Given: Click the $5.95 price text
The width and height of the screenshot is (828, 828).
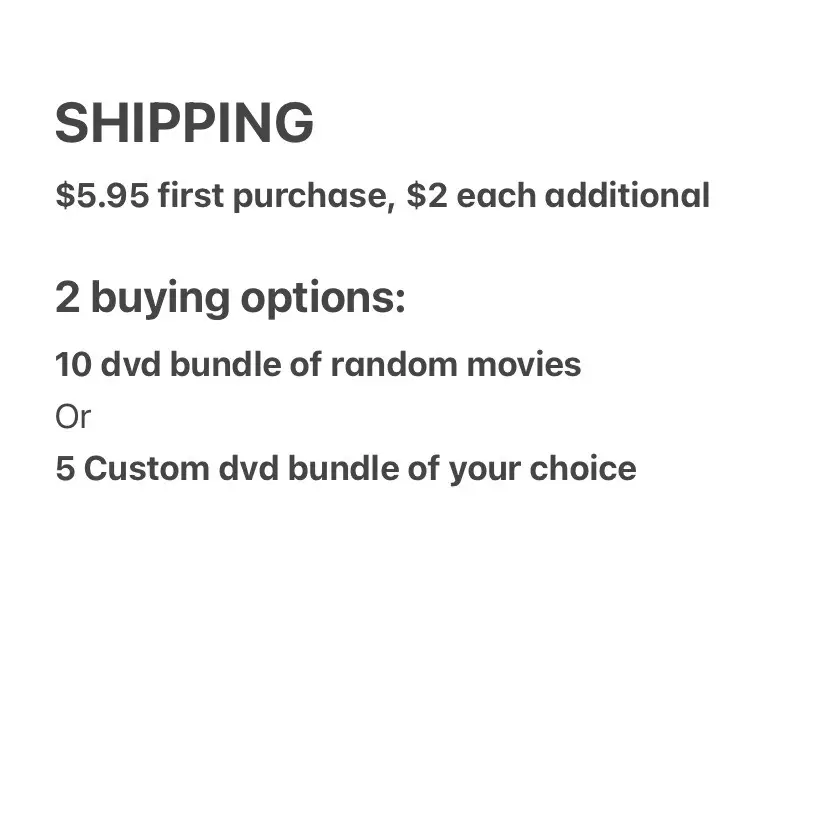Looking at the screenshot, I should [101, 195].
